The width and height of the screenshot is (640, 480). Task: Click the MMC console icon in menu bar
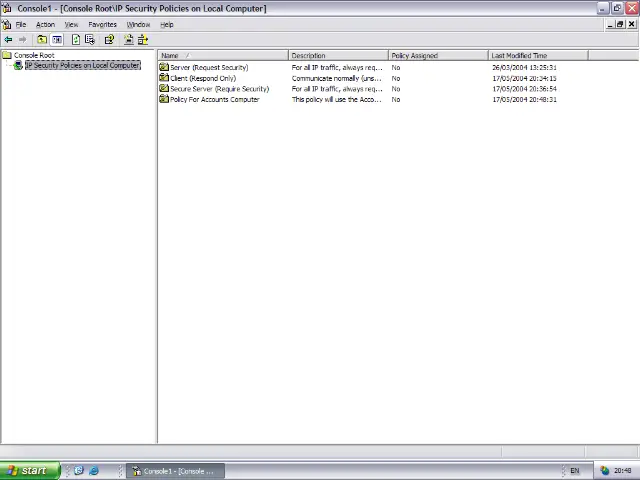pyautogui.click(x=7, y=24)
